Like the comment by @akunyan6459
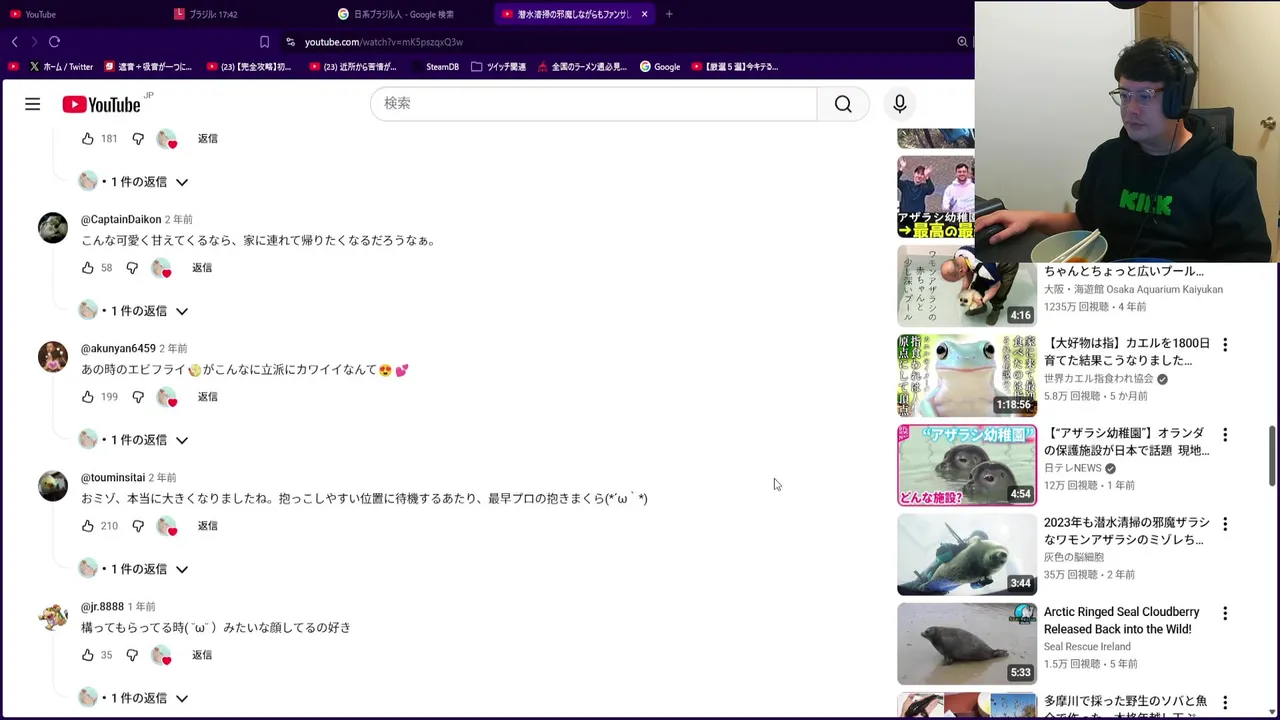This screenshot has width=1280, height=720. click(88, 397)
